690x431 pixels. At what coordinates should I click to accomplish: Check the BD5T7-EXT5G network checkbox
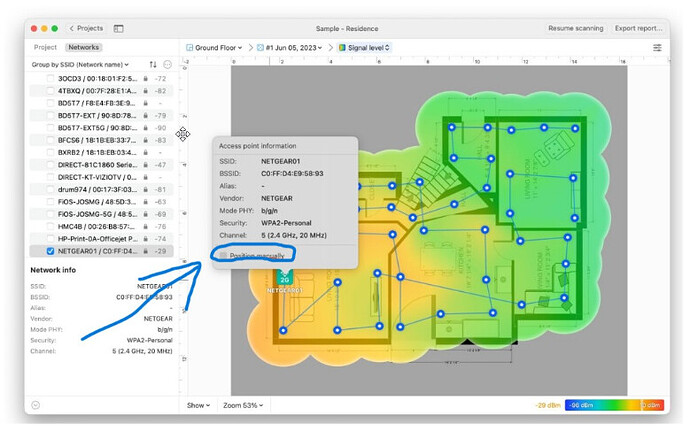[50, 128]
